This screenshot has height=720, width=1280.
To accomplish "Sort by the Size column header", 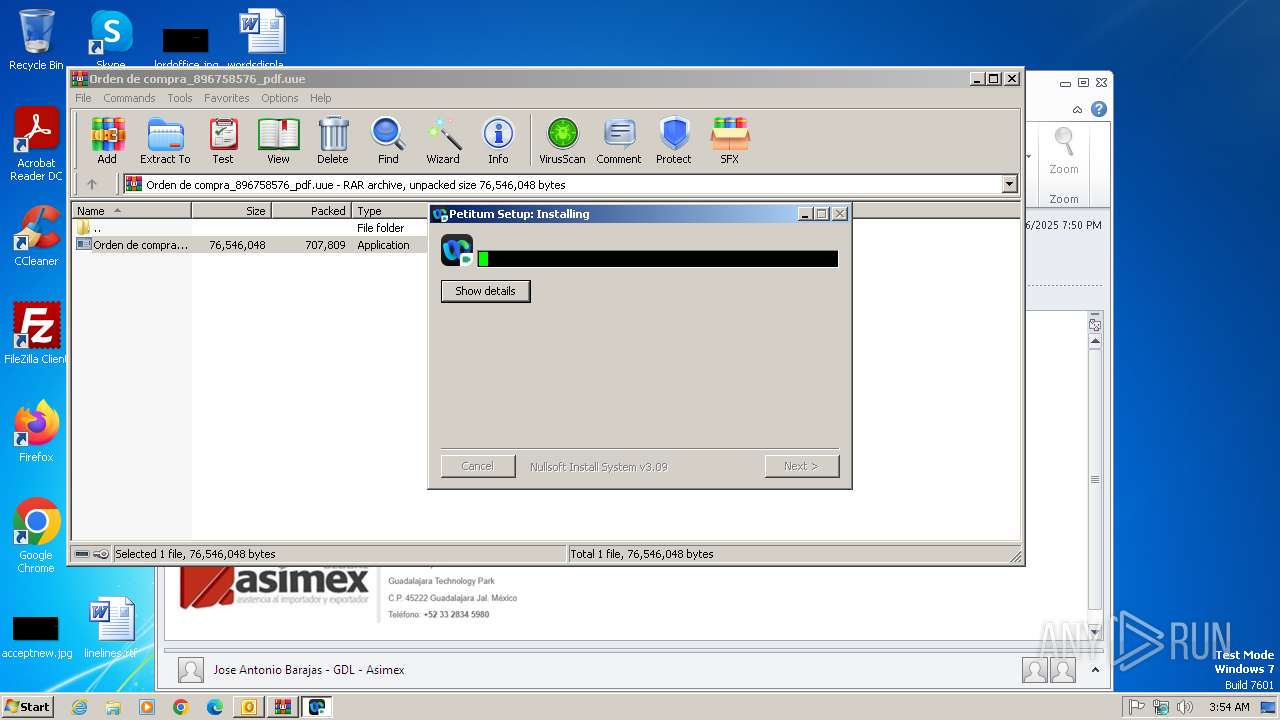I will 231,211.
